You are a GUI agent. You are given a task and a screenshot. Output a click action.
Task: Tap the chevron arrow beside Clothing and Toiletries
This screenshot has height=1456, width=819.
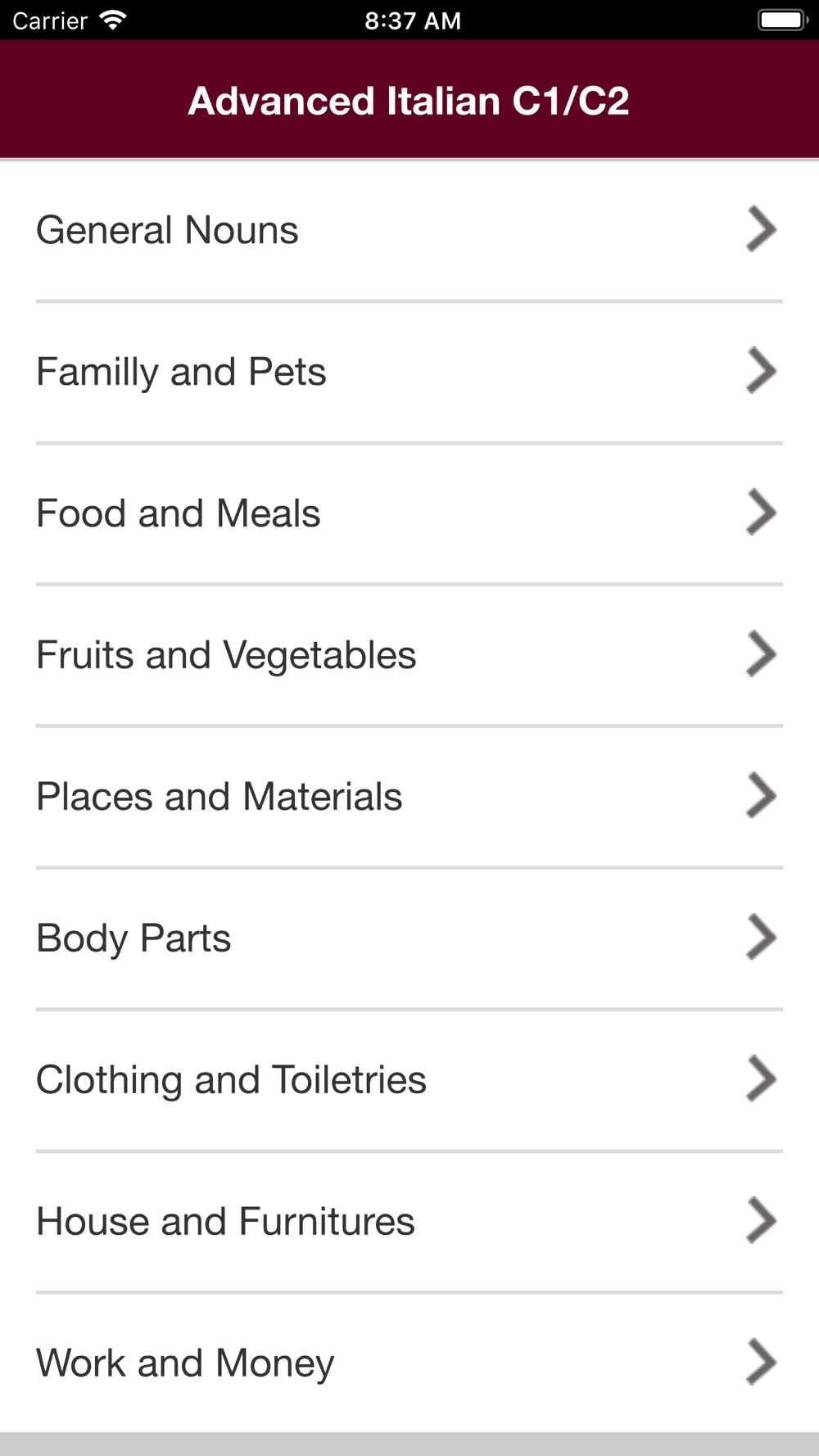pos(761,1079)
